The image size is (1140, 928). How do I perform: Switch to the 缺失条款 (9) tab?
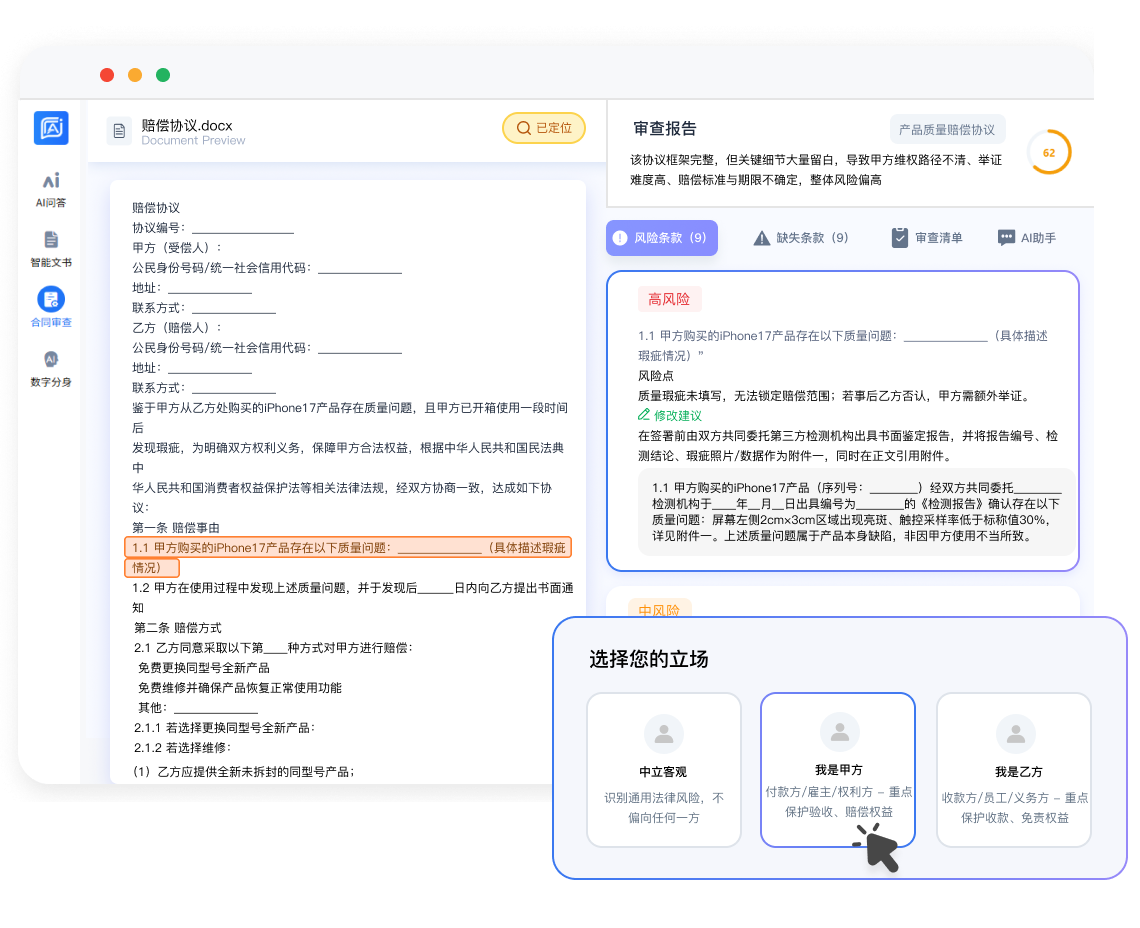(x=801, y=238)
